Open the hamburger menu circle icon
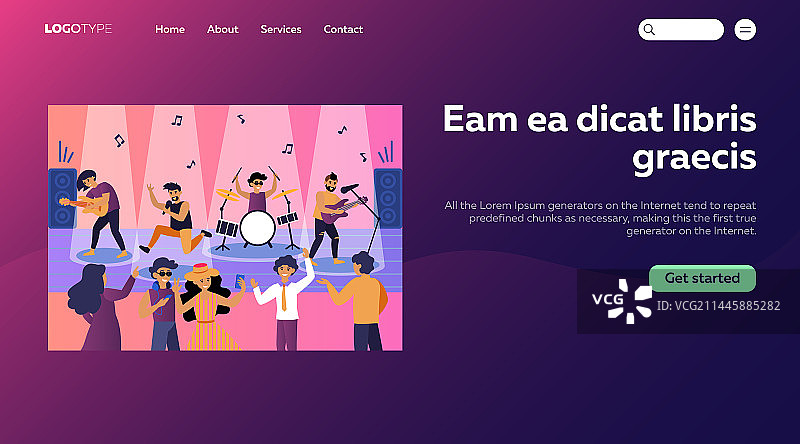The image size is (800, 444). pos(745,30)
